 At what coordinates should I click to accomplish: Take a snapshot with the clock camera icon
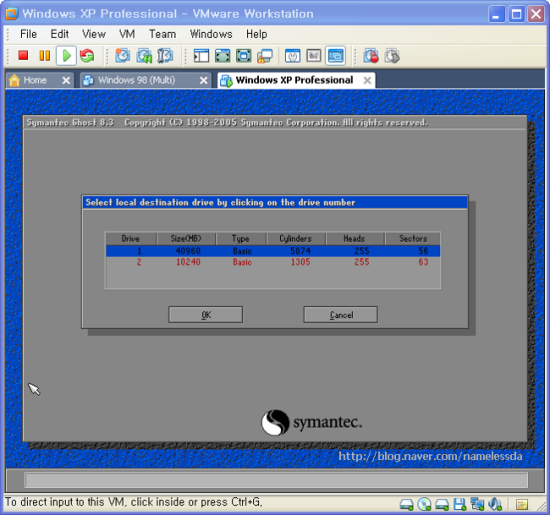[x=123, y=55]
